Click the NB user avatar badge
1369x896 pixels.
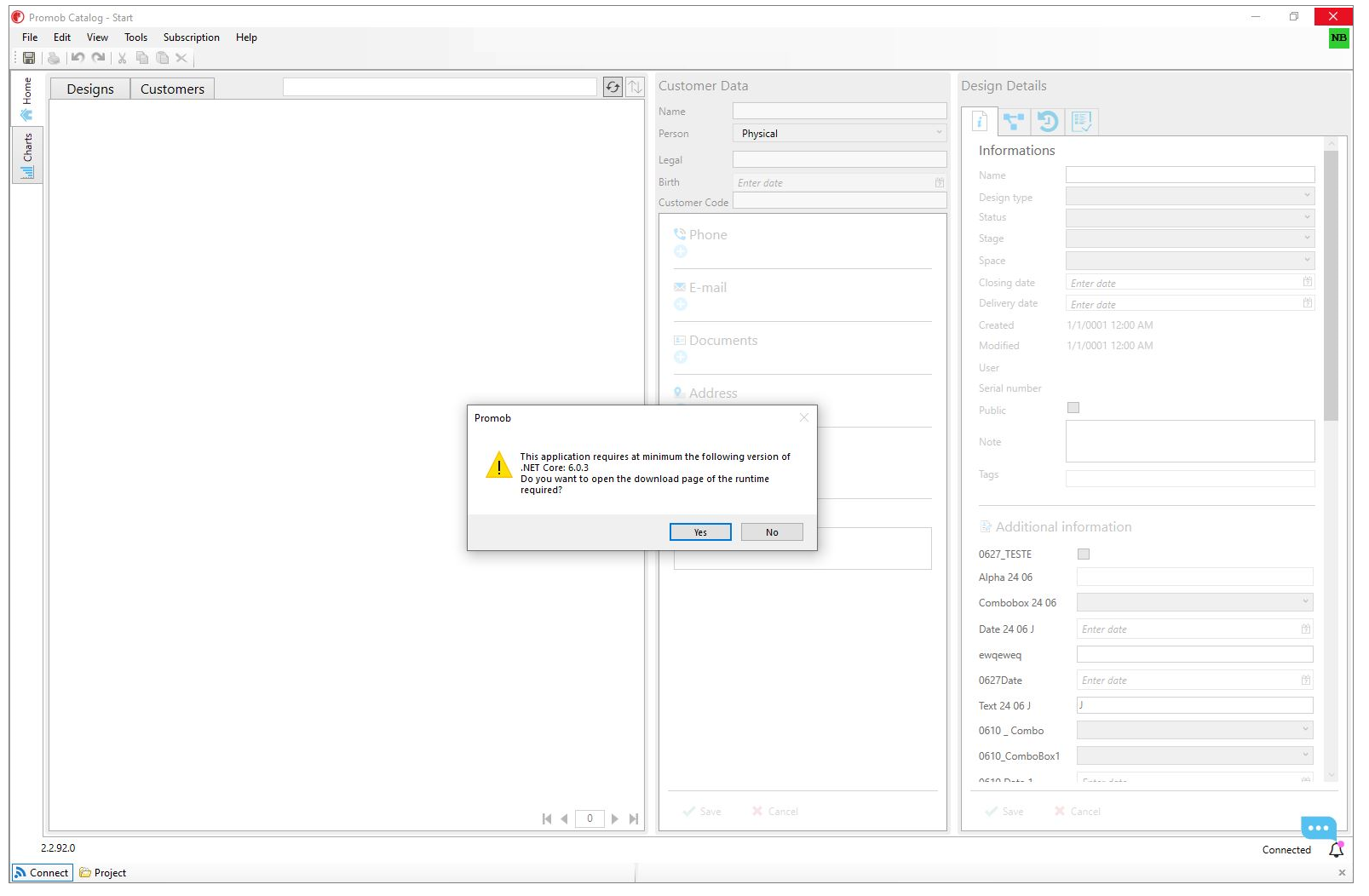pos(1339,38)
